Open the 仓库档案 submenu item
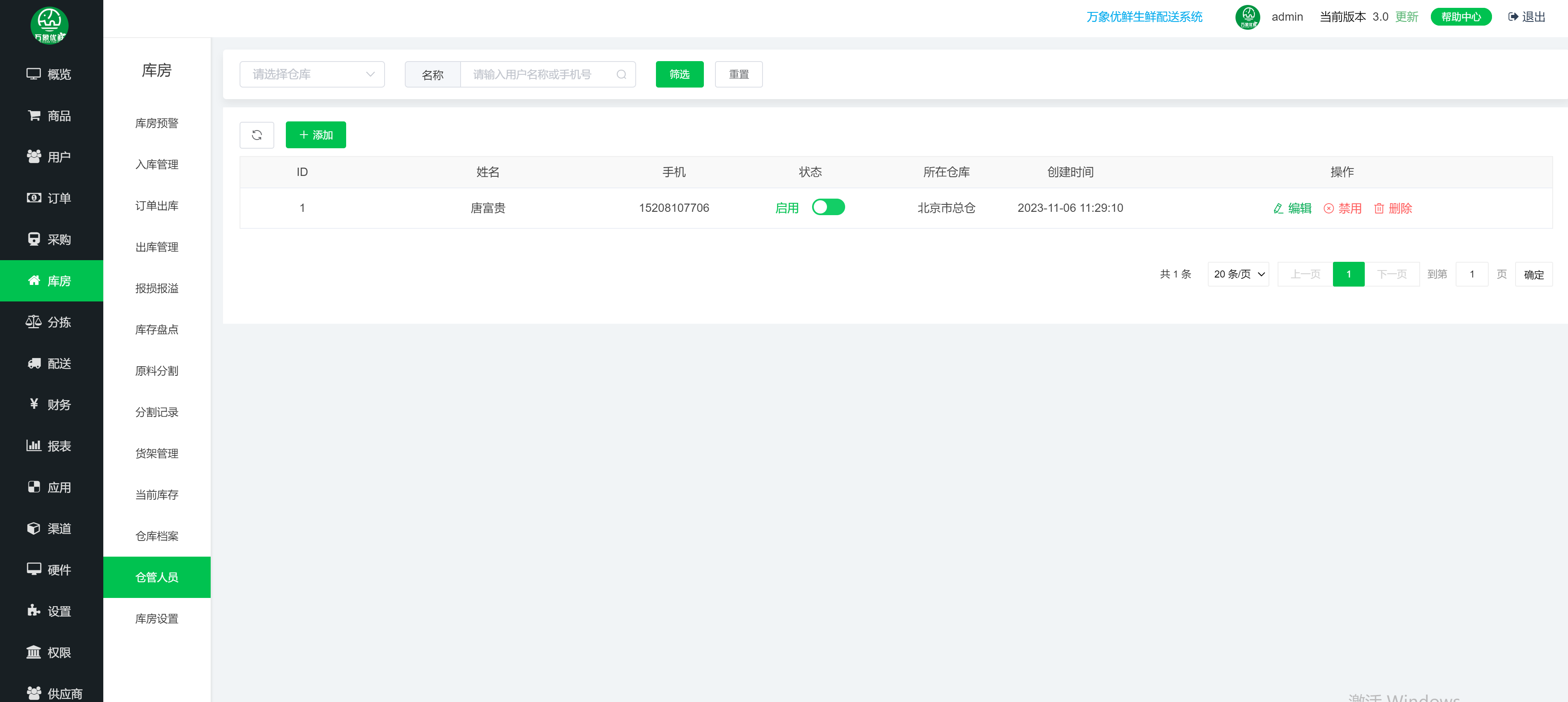Viewport: 1568px width, 702px height. 157,536
